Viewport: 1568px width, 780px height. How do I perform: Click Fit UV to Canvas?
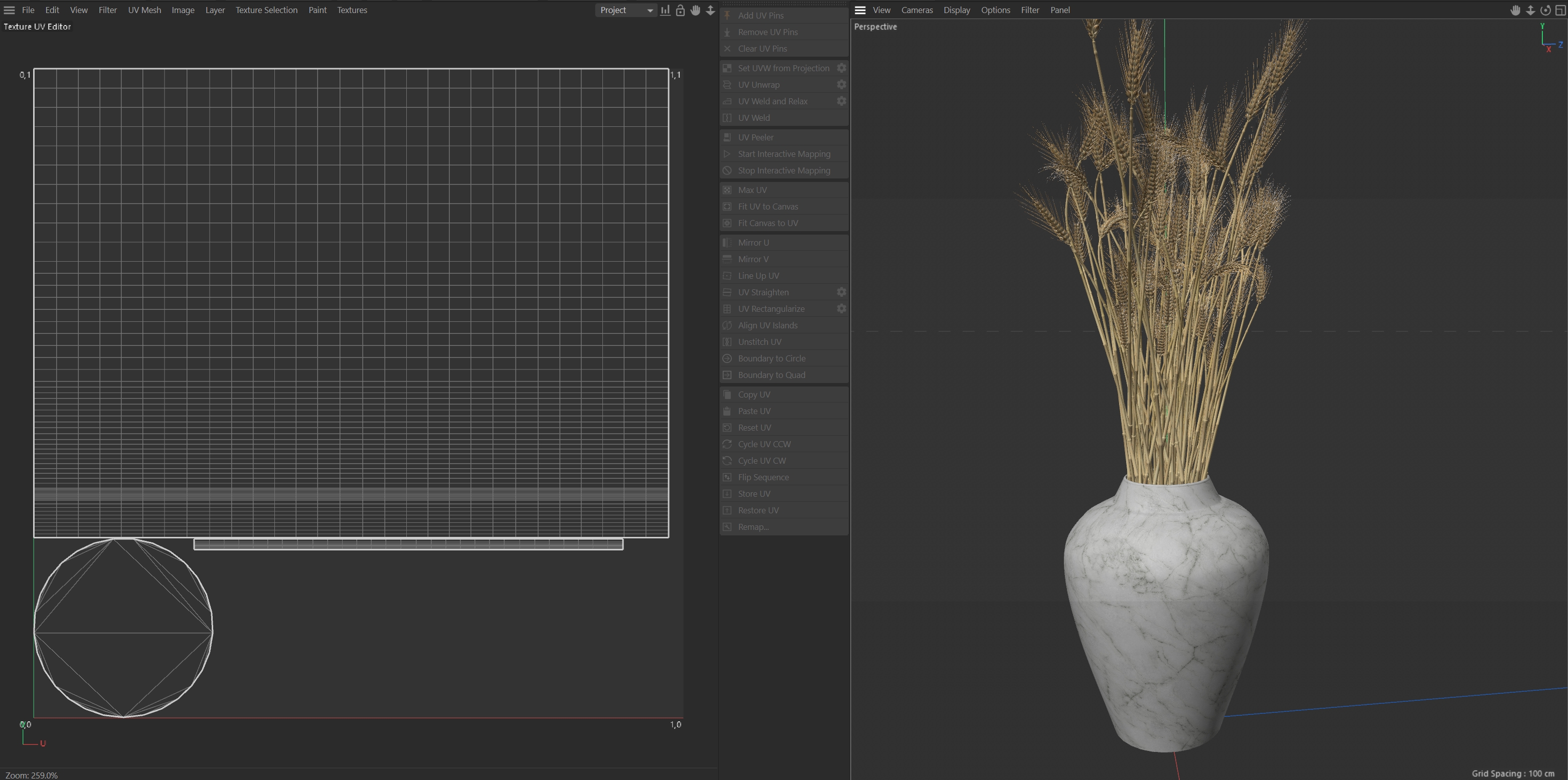767,206
